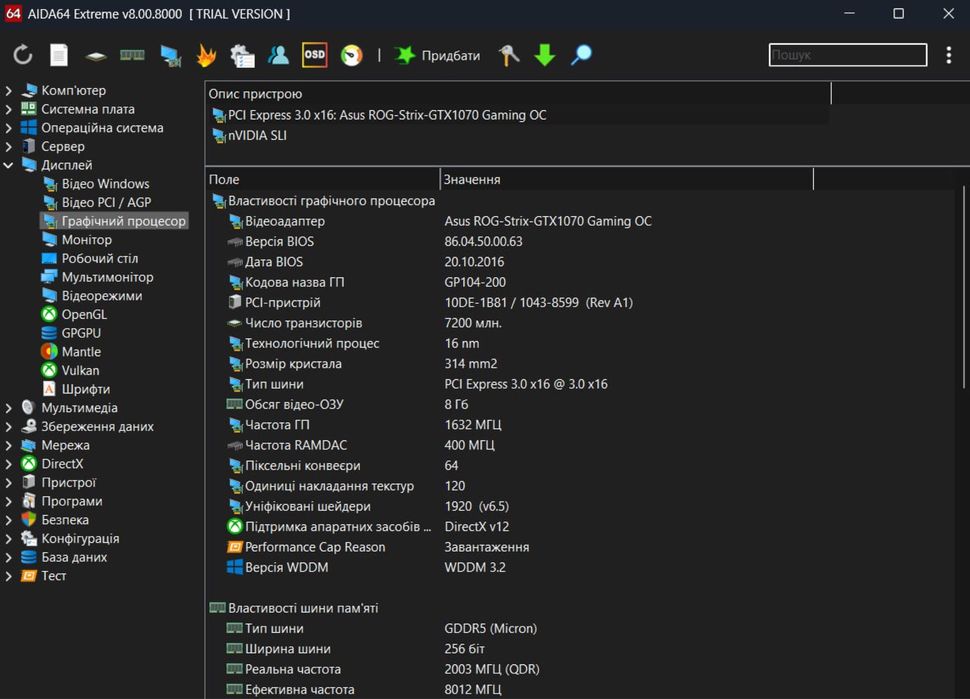Screen dimensions: 970x699
Task: Select the Кодова назва ГП row
Action: (x=367, y=282)
